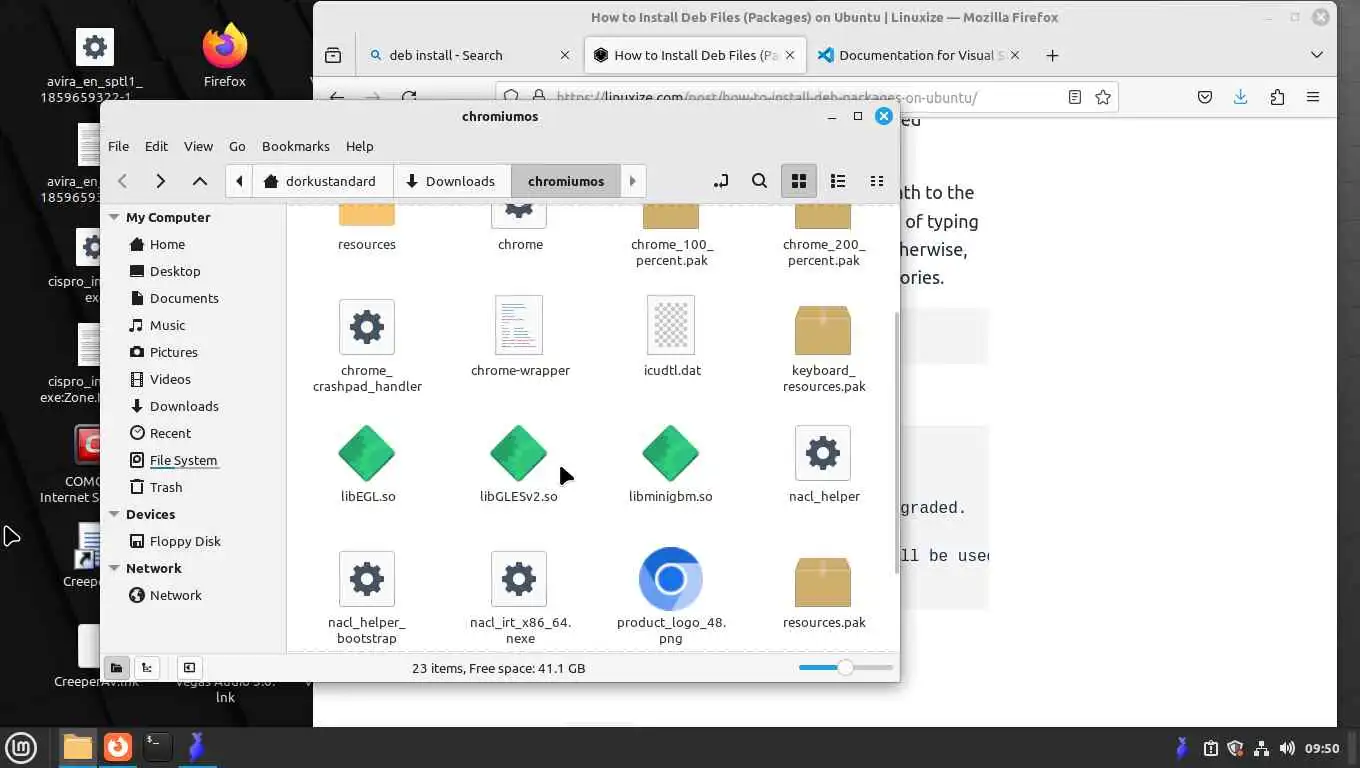Go forward in the file manager
This screenshot has height=768, width=1360.
tap(160, 181)
